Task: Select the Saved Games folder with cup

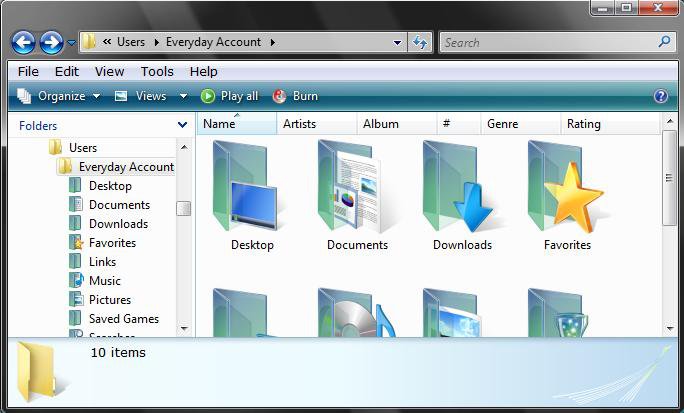Action: pyautogui.click(x=557, y=312)
